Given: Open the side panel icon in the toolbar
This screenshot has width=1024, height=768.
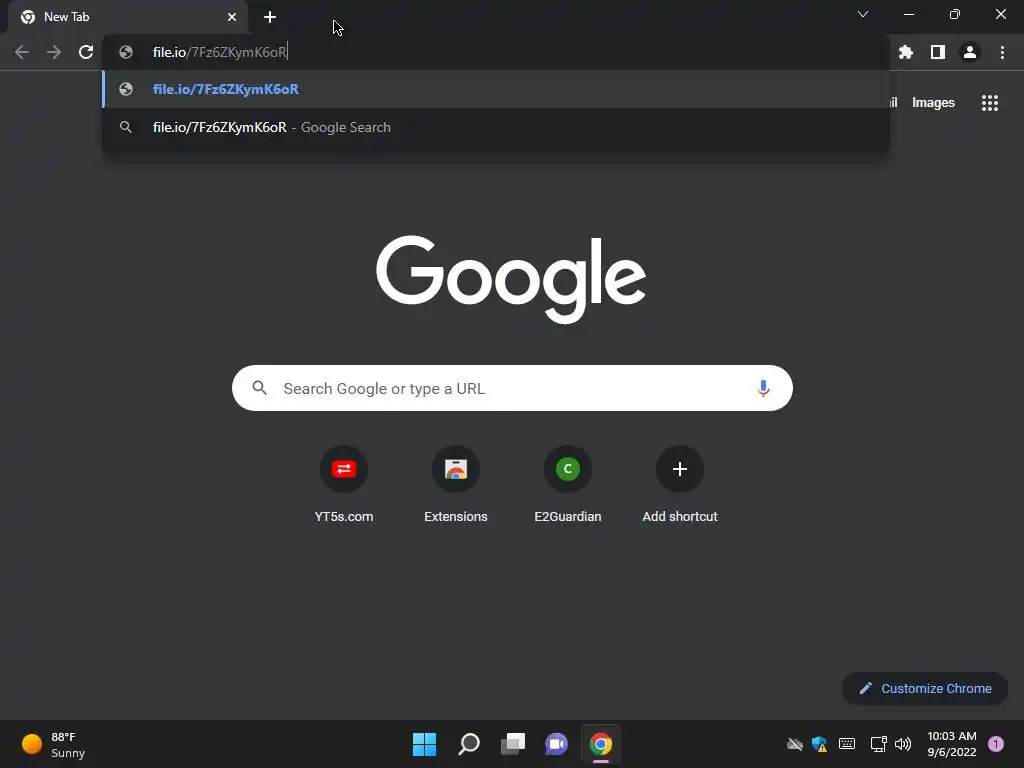Looking at the screenshot, I should pos(938,52).
